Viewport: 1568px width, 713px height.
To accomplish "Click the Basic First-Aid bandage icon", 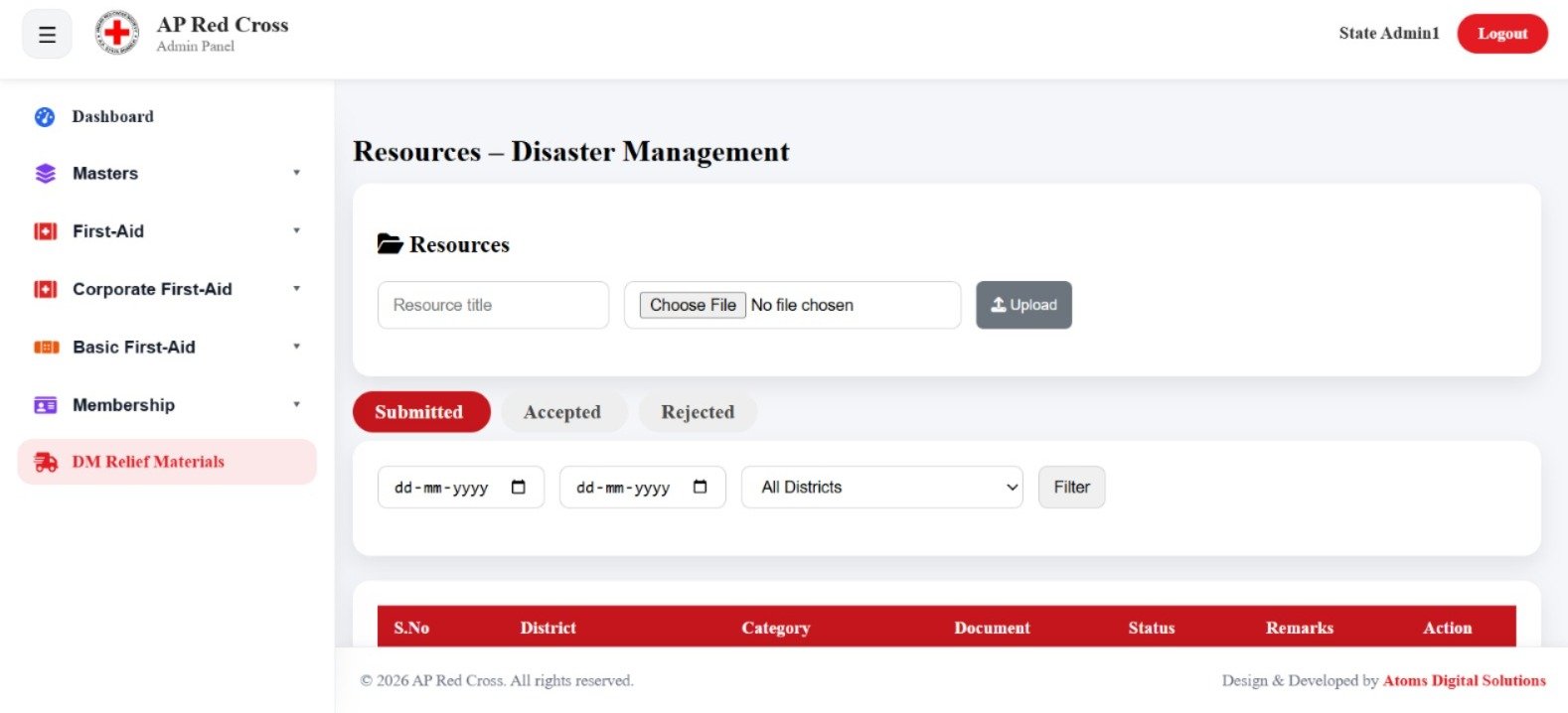I will [x=47, y=348].
